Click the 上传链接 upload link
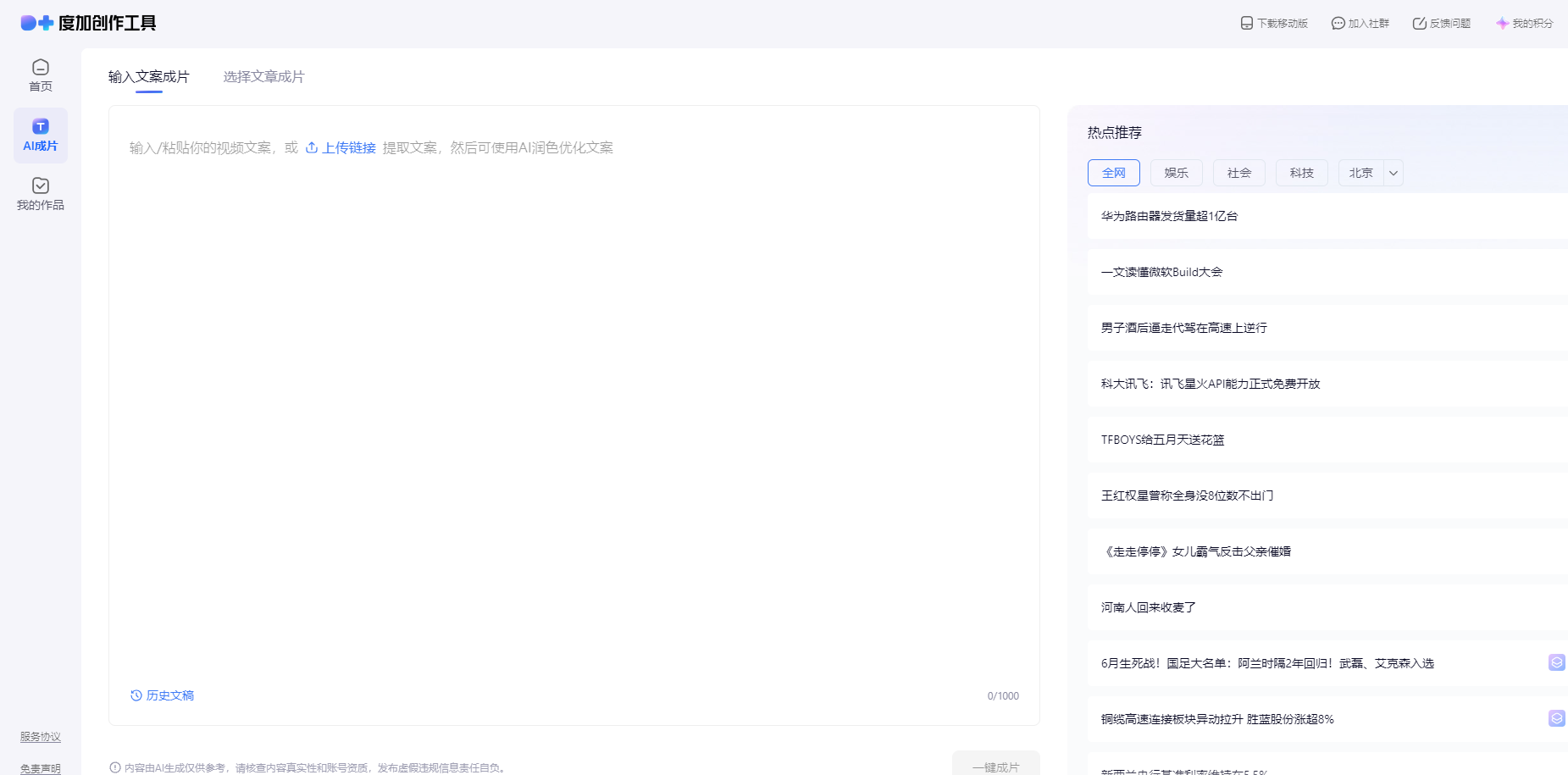 [x=341, y=148]
